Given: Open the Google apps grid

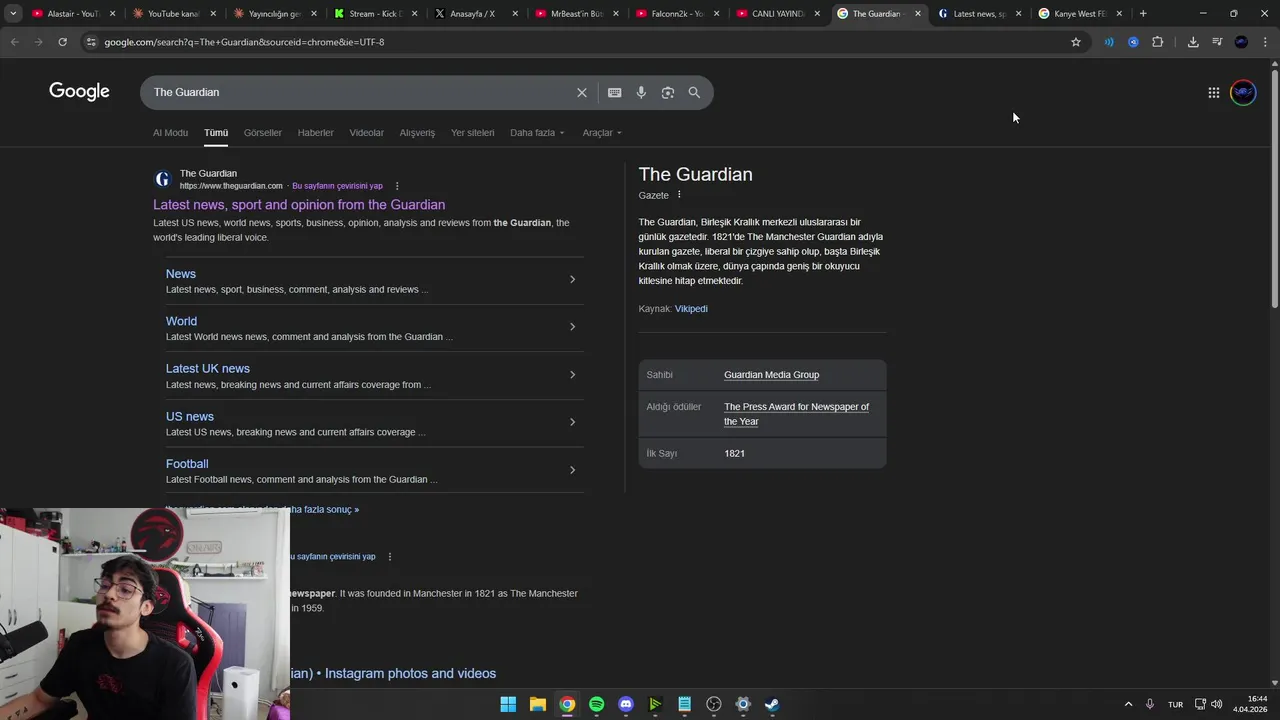Looking at the screenshot, I should [1213, 92].
